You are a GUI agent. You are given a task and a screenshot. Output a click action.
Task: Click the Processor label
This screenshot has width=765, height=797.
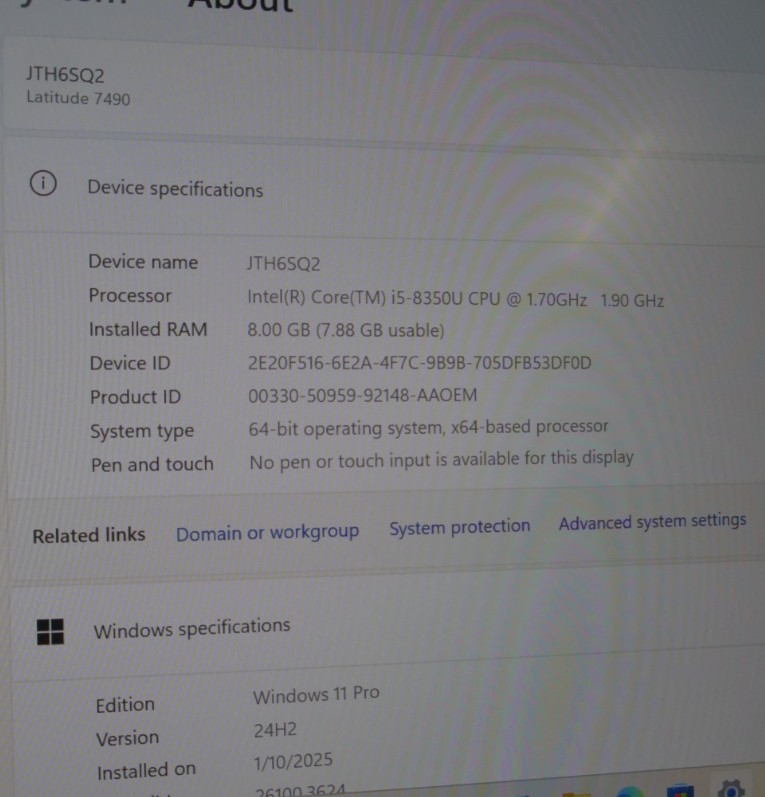pyautogui.click(x=130, y=295)
